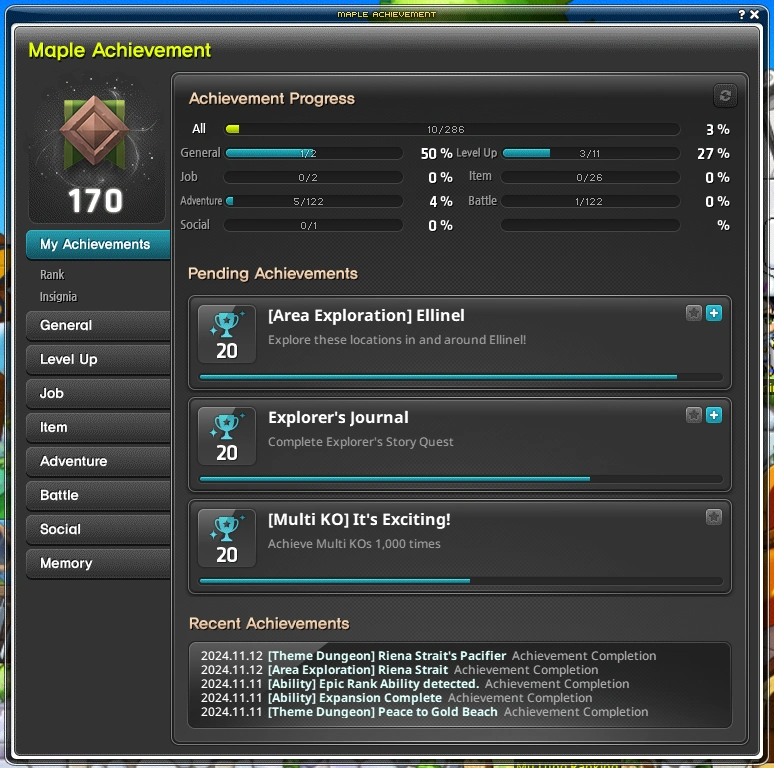Click the Job progress bar 0/2

tap(313, 177)
